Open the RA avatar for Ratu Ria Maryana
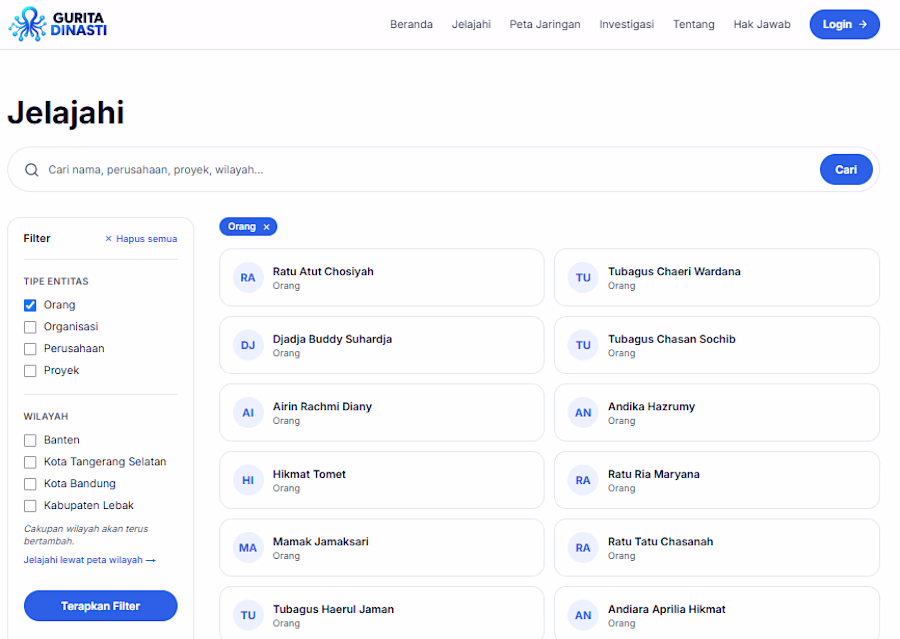 click(583, 480)
